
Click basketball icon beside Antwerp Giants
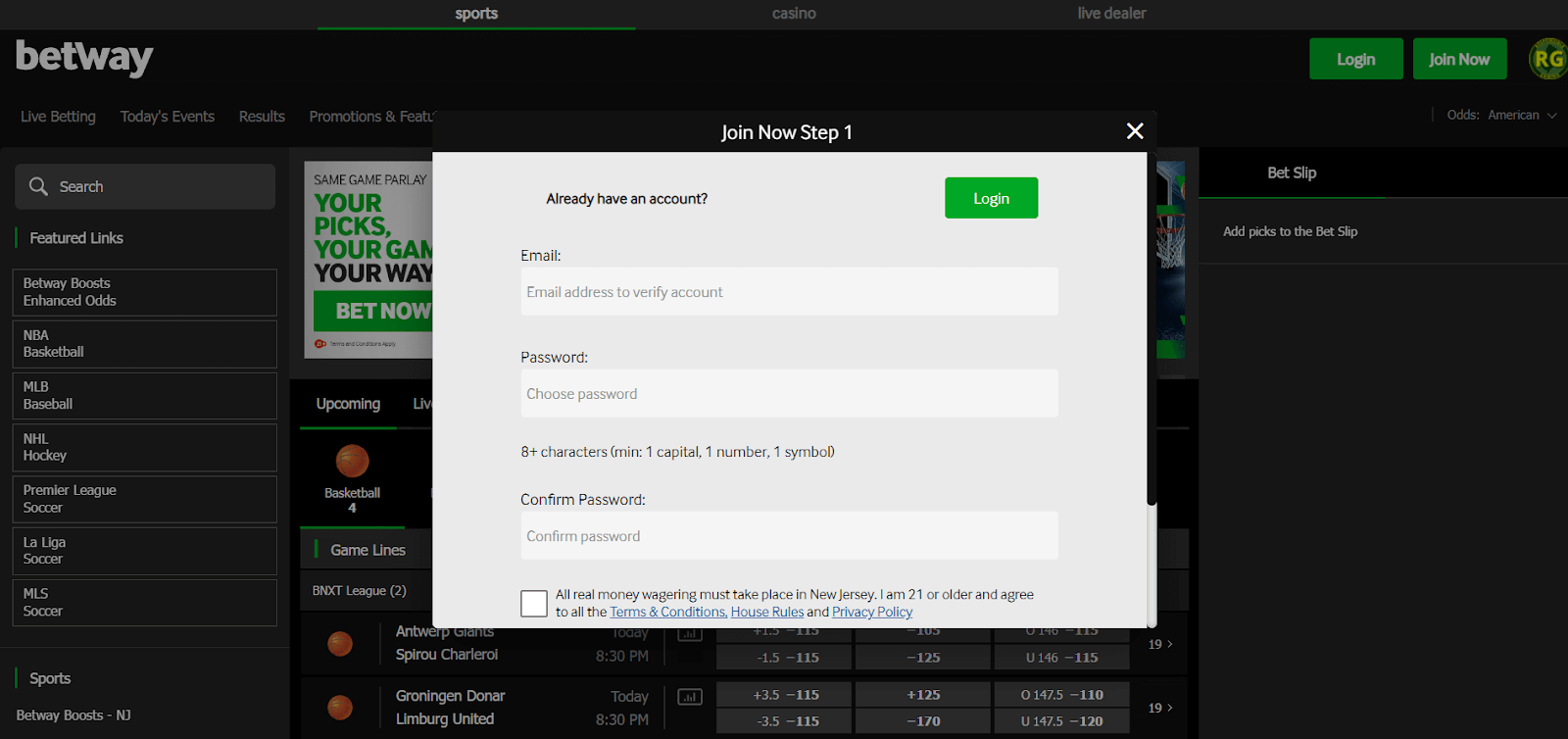[x=340, y=644]
